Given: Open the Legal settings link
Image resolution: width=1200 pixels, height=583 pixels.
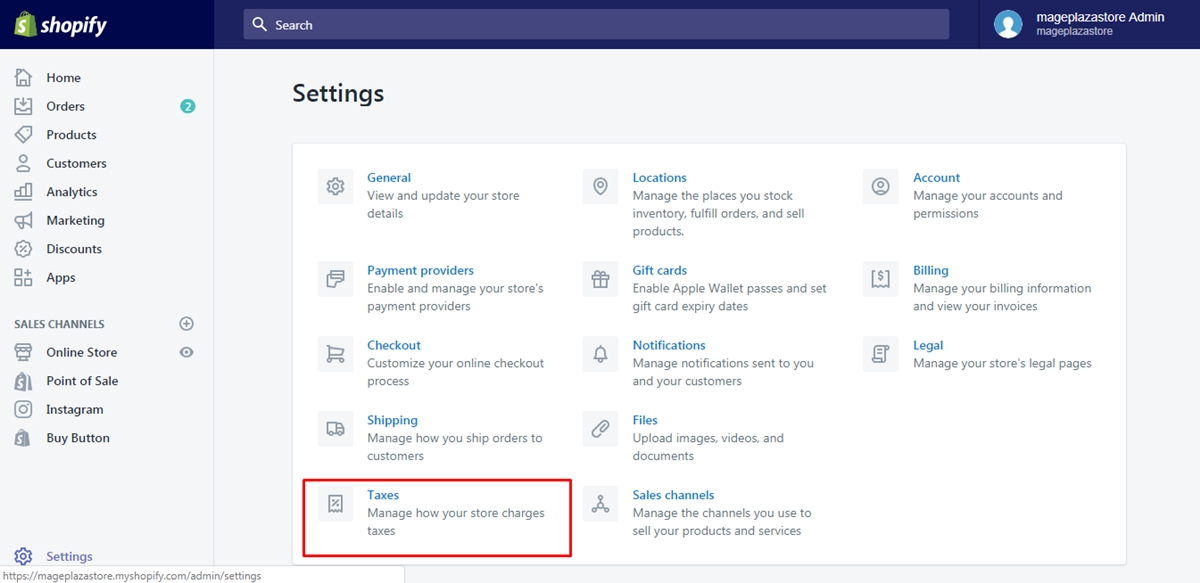Looking at the screenshot, I should (x=928, y=345).
